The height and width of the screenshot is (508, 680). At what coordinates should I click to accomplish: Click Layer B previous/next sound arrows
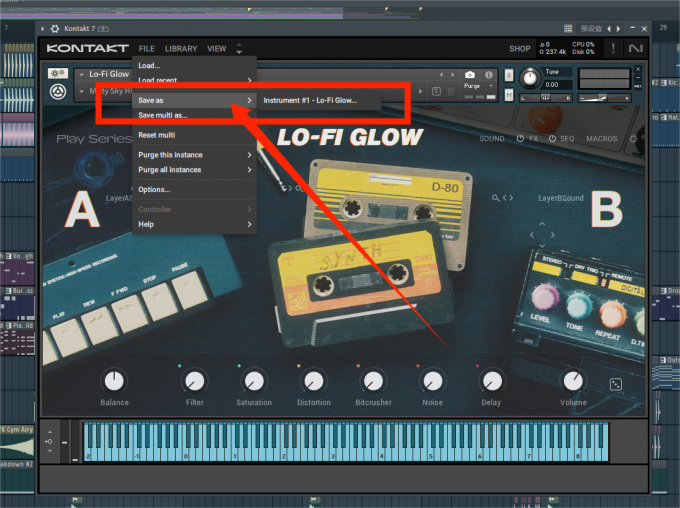click(x=508, y=198)
